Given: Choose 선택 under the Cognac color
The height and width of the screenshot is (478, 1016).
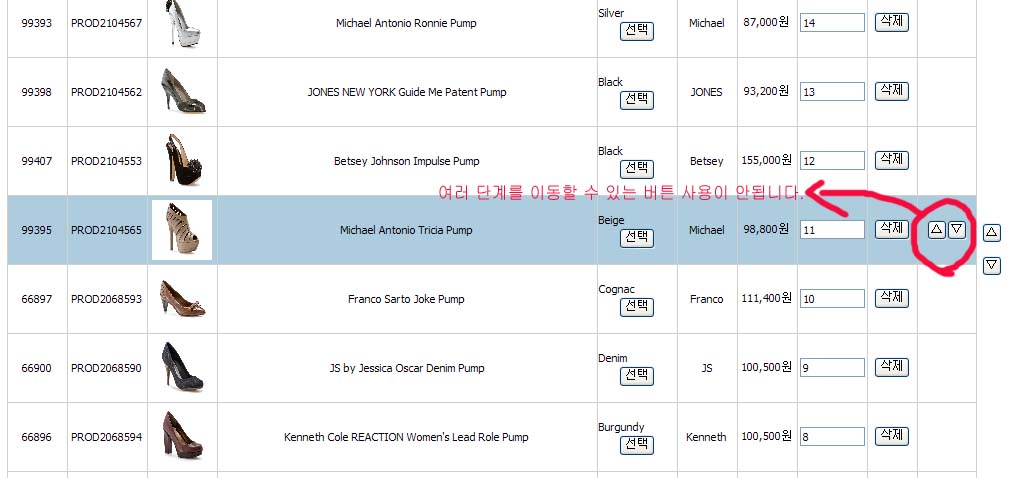Looking at the screenshot, I should (x=637, y=306).
